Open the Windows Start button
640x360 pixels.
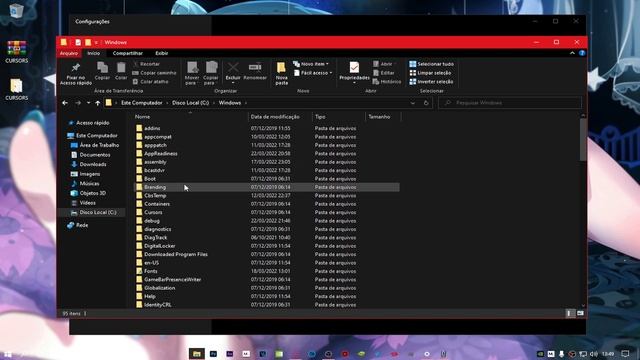tap(7, 354)
